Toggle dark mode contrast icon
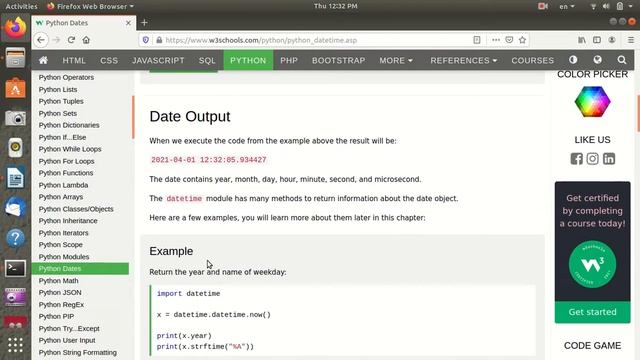The image size is (640, 360). click(573, 60)
